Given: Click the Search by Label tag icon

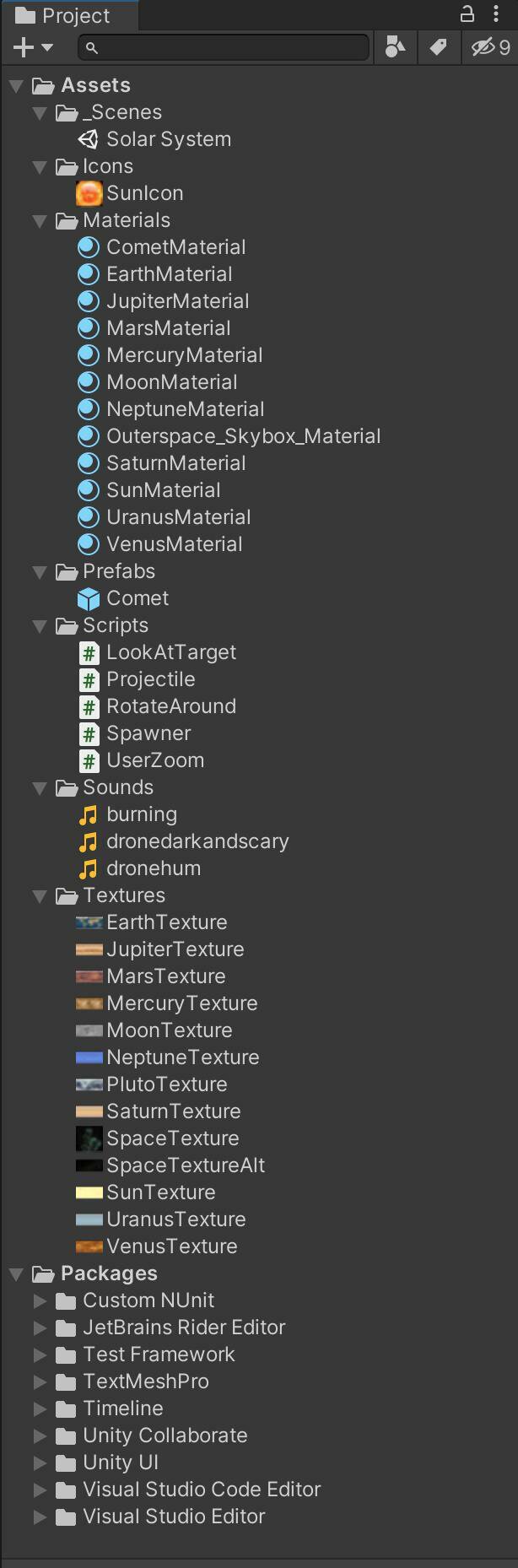Looking at the screenshot, I should pos(439,47).
